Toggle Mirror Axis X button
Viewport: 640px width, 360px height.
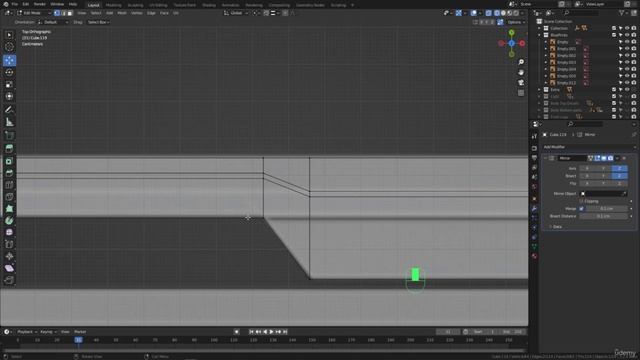587,168
